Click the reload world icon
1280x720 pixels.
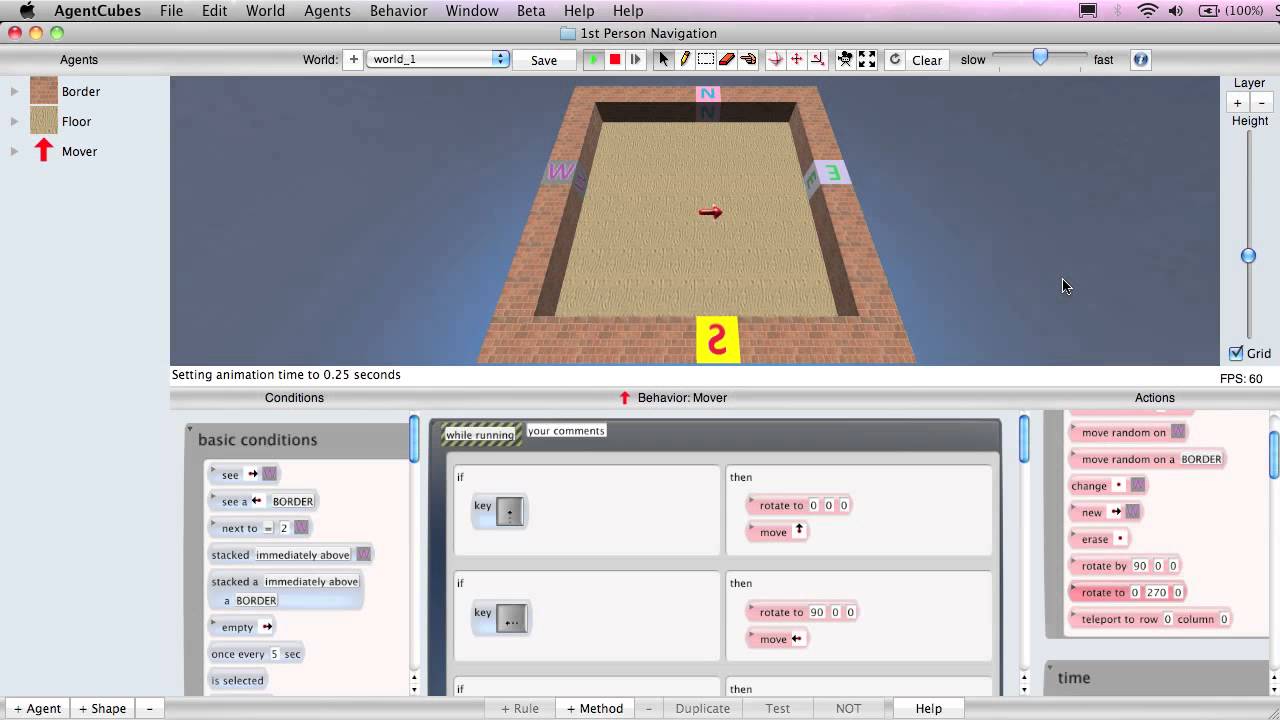coord(895,59)
